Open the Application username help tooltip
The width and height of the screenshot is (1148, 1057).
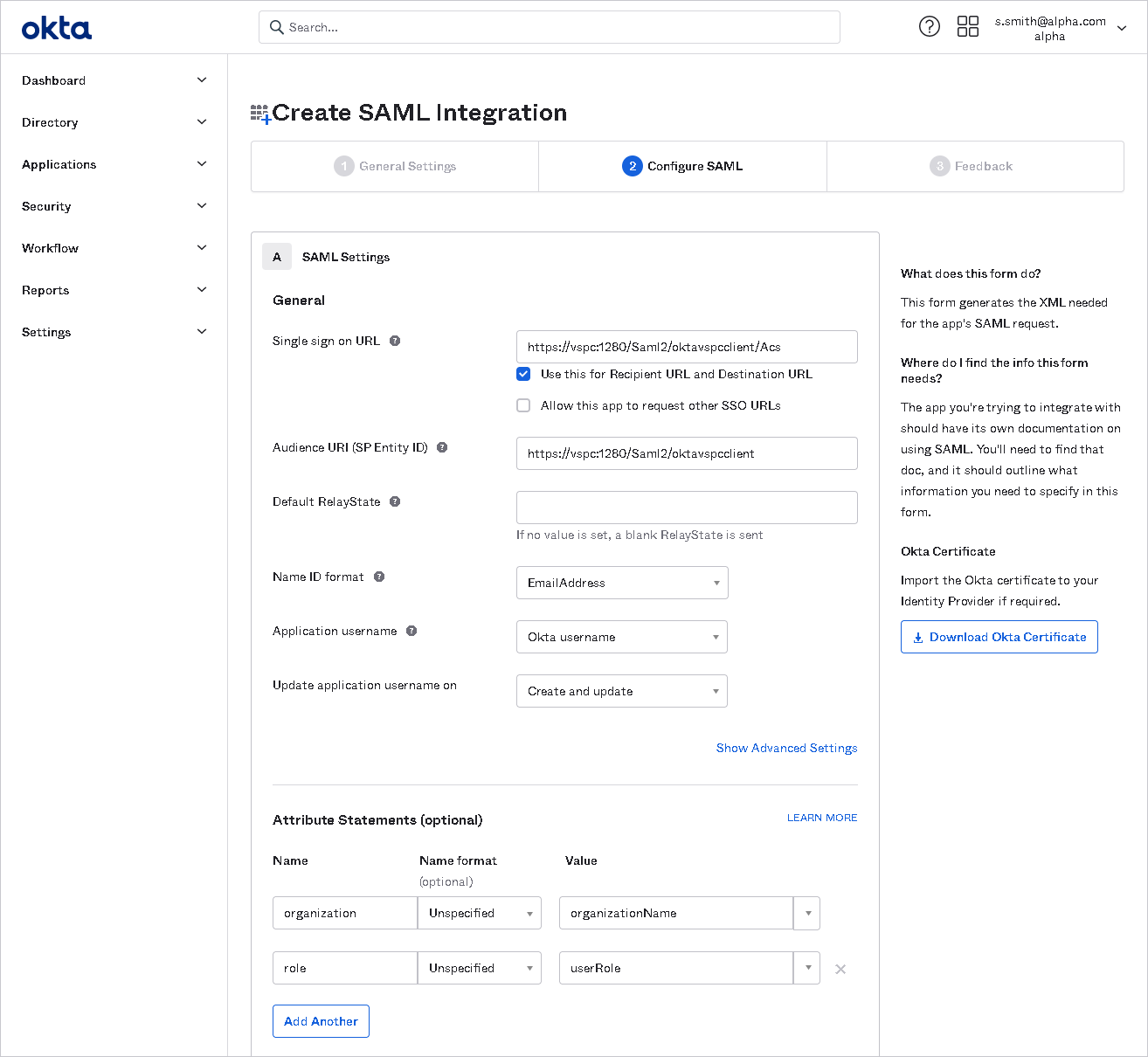tap(411, 630)
